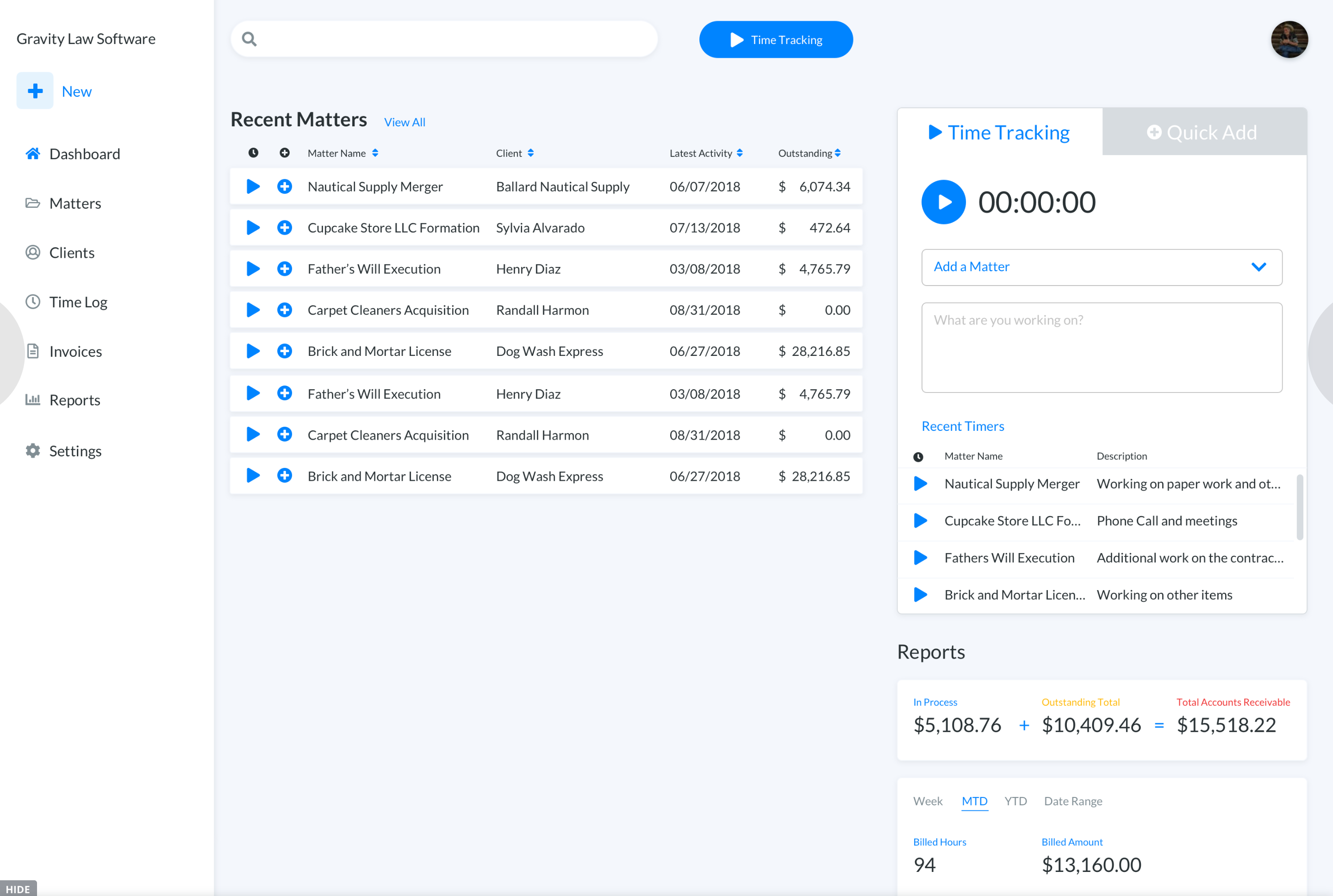Go to Time Log in the sidebar

coord(78,302)
